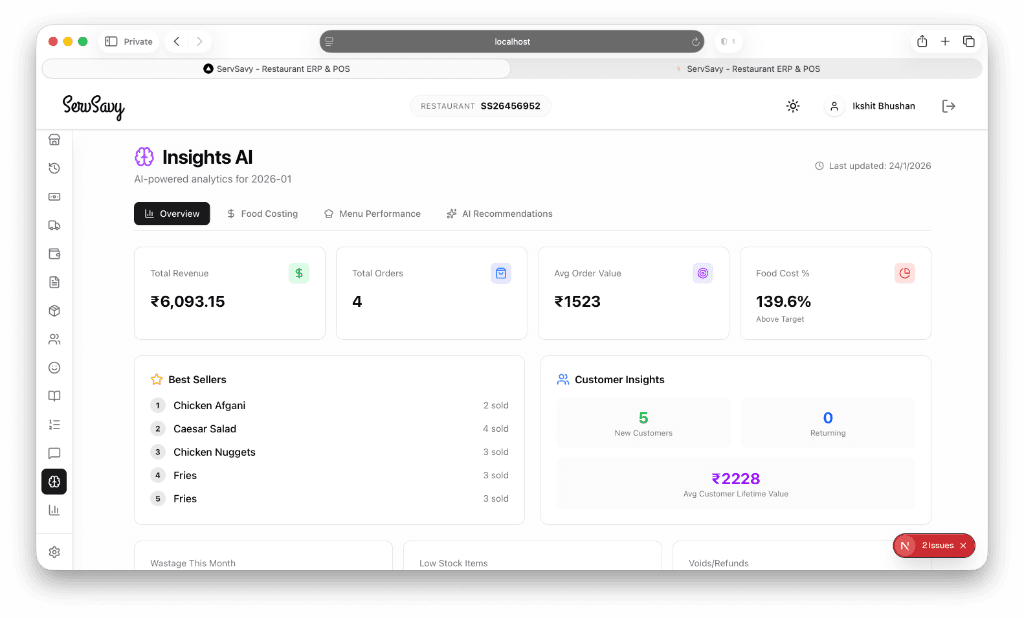Select the AI Recommendations tab
This screenshot has height=618, width=1024.
(500, 213)
